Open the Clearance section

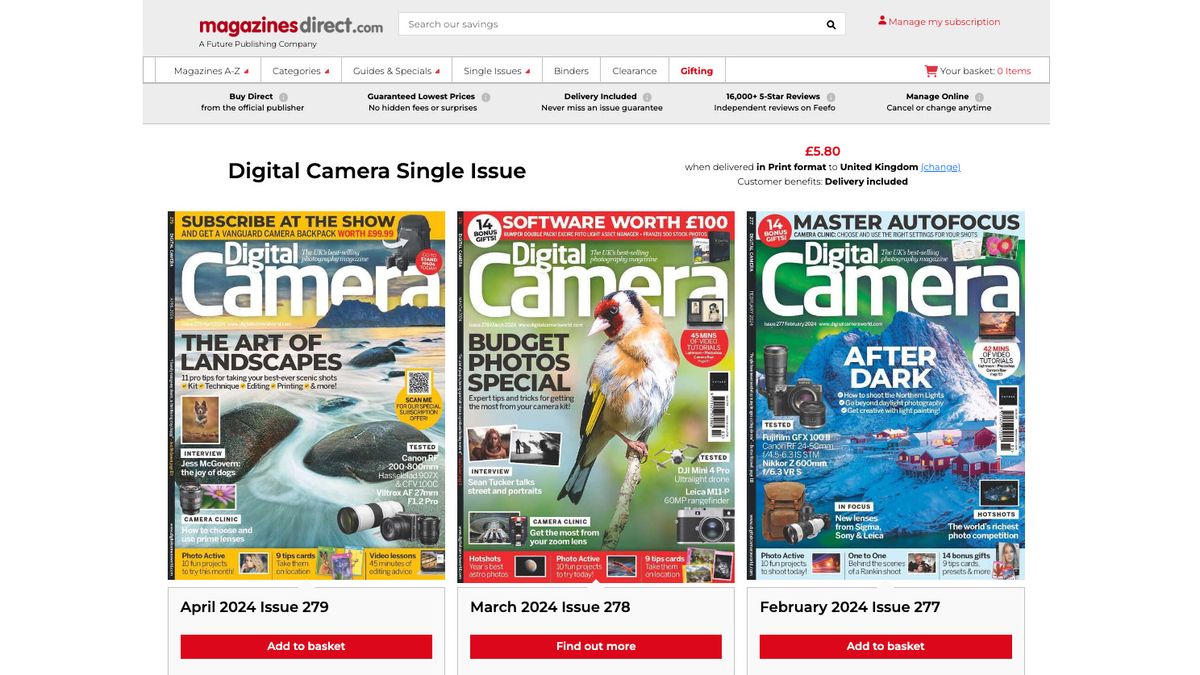click(x=634, y=70)
